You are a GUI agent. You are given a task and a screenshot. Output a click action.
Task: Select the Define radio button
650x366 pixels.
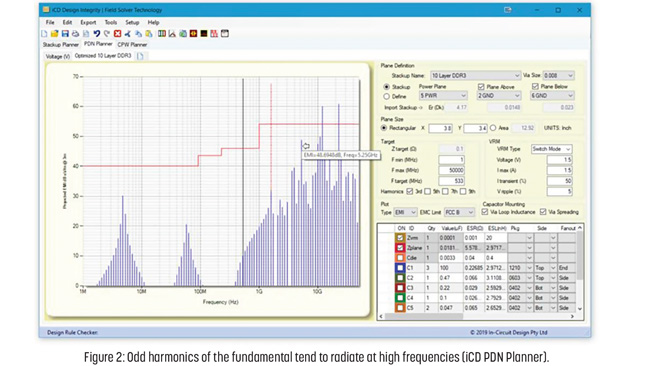point(386,96)
